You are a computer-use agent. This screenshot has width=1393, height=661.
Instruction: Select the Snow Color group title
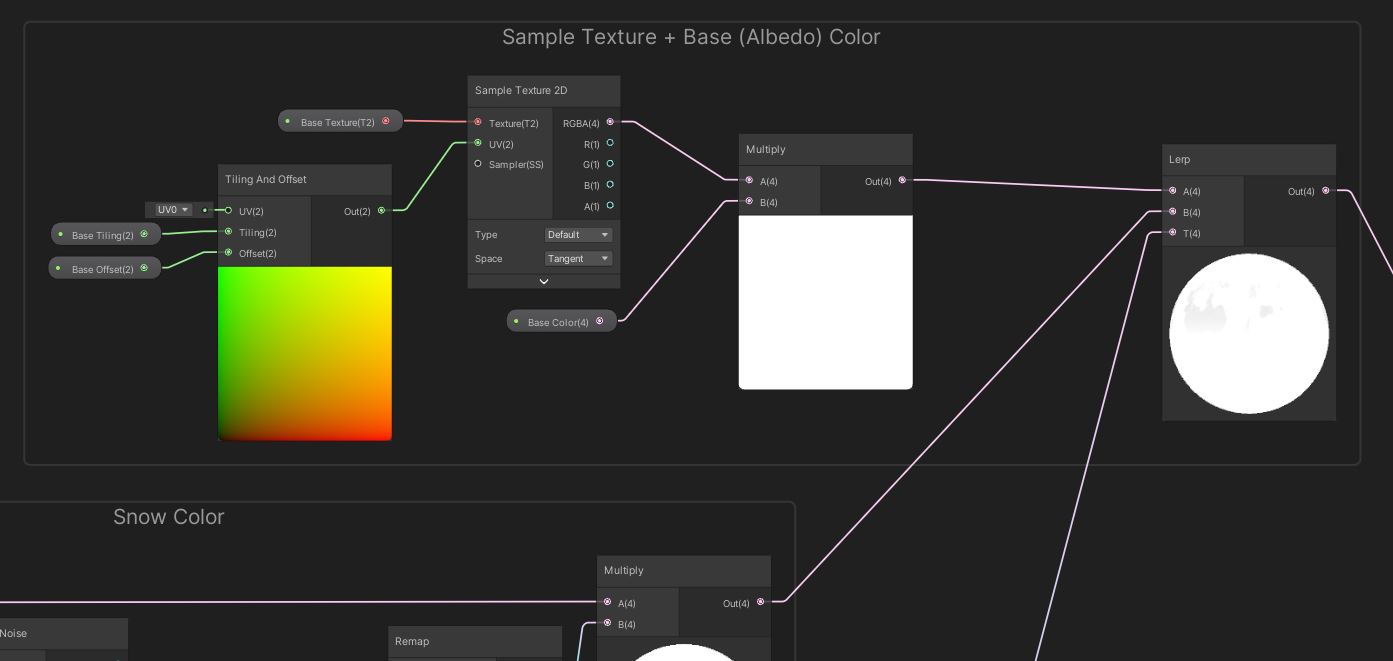point(168,517)
